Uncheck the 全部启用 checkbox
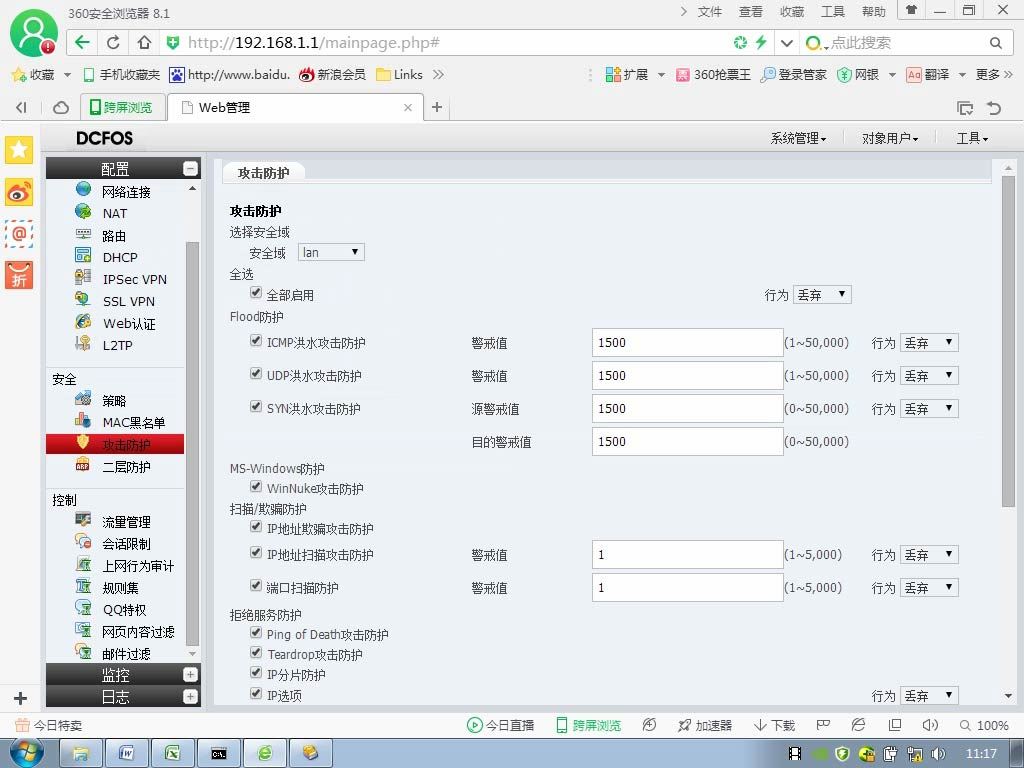This screenshot has width=1024, height=768. pyautogui.click(x=256, y=293)
